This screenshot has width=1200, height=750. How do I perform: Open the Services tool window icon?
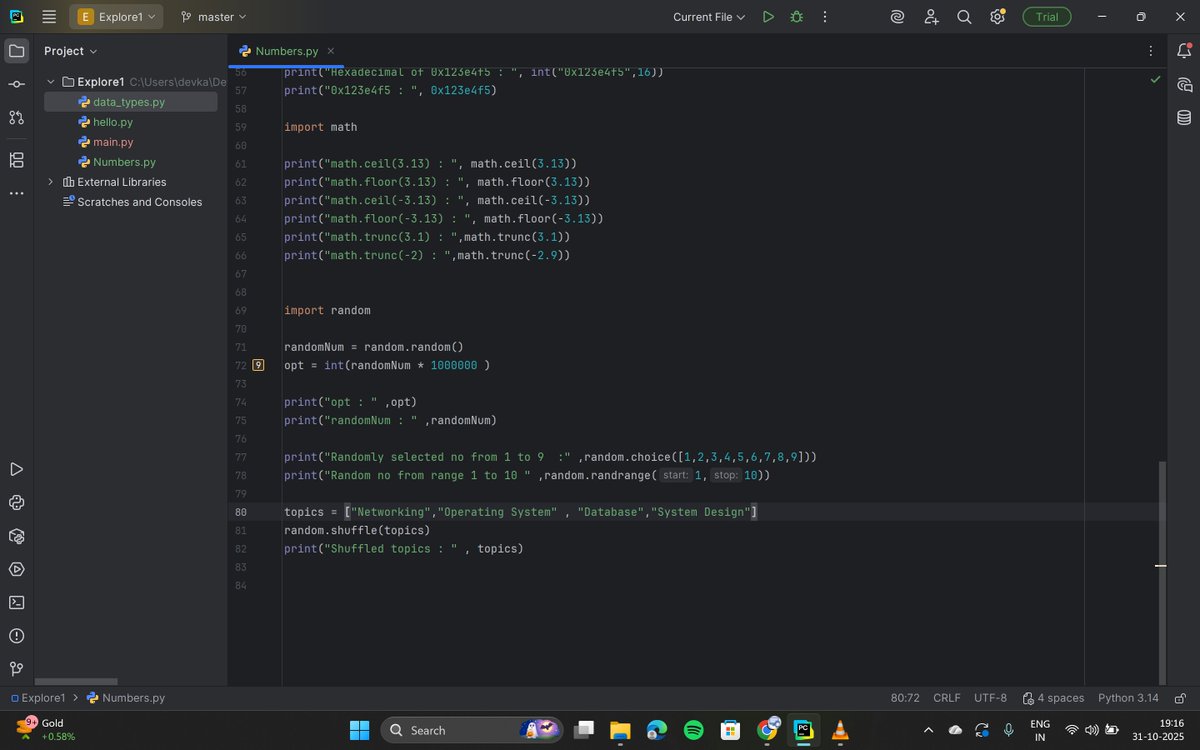(16, 569)
